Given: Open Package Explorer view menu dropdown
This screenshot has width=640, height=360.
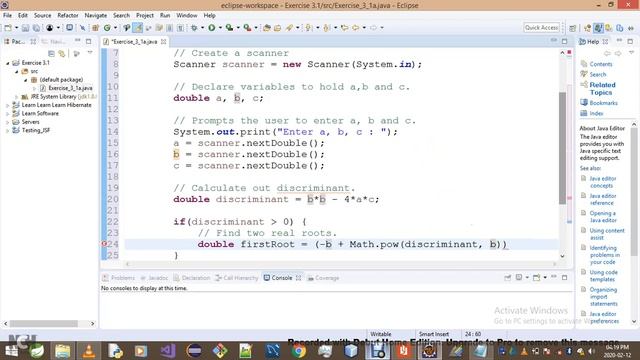Looking at the screenshot, I should pyautogui.click(x=90, y=53).
